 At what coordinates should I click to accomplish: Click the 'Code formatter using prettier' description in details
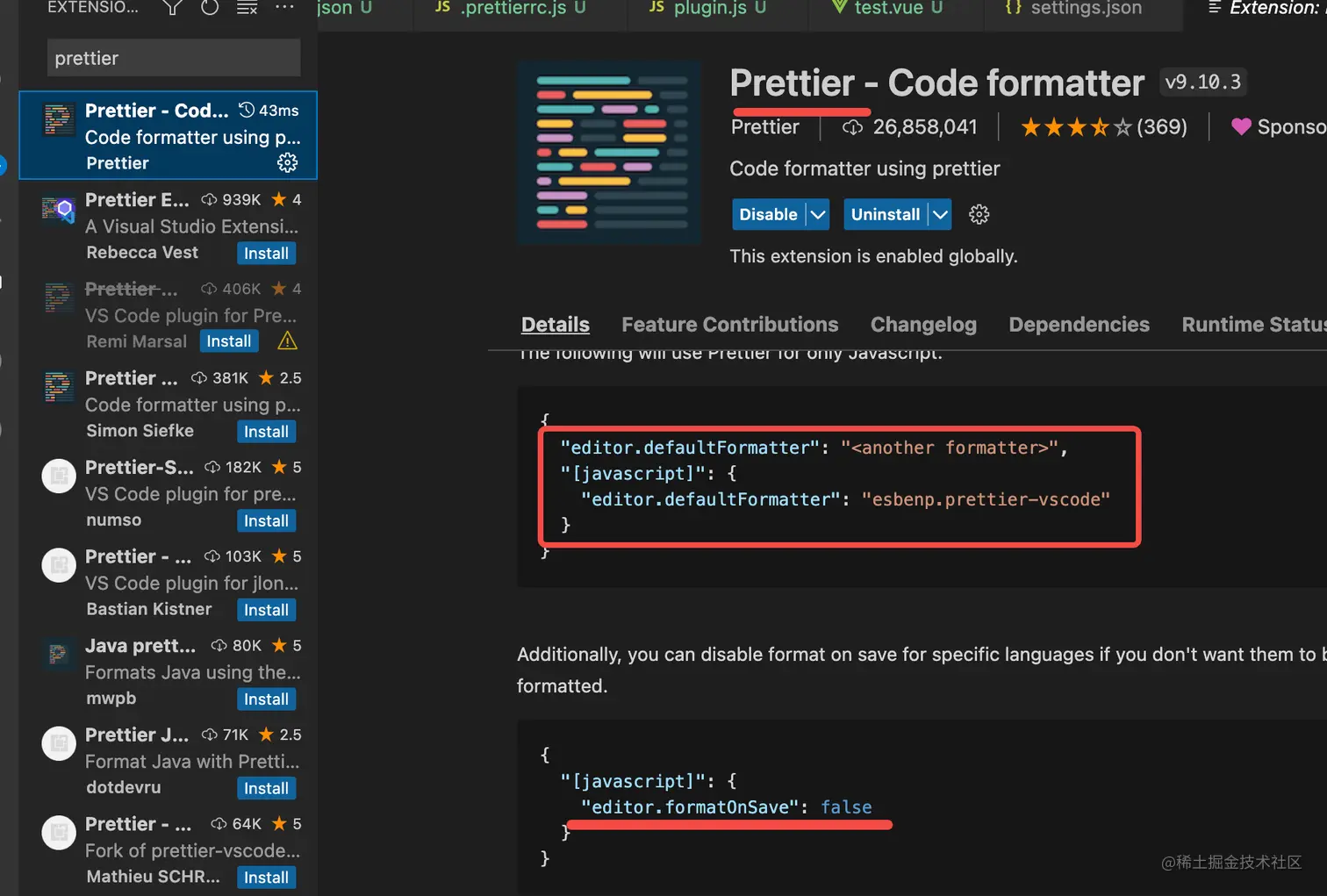(865, 168)
